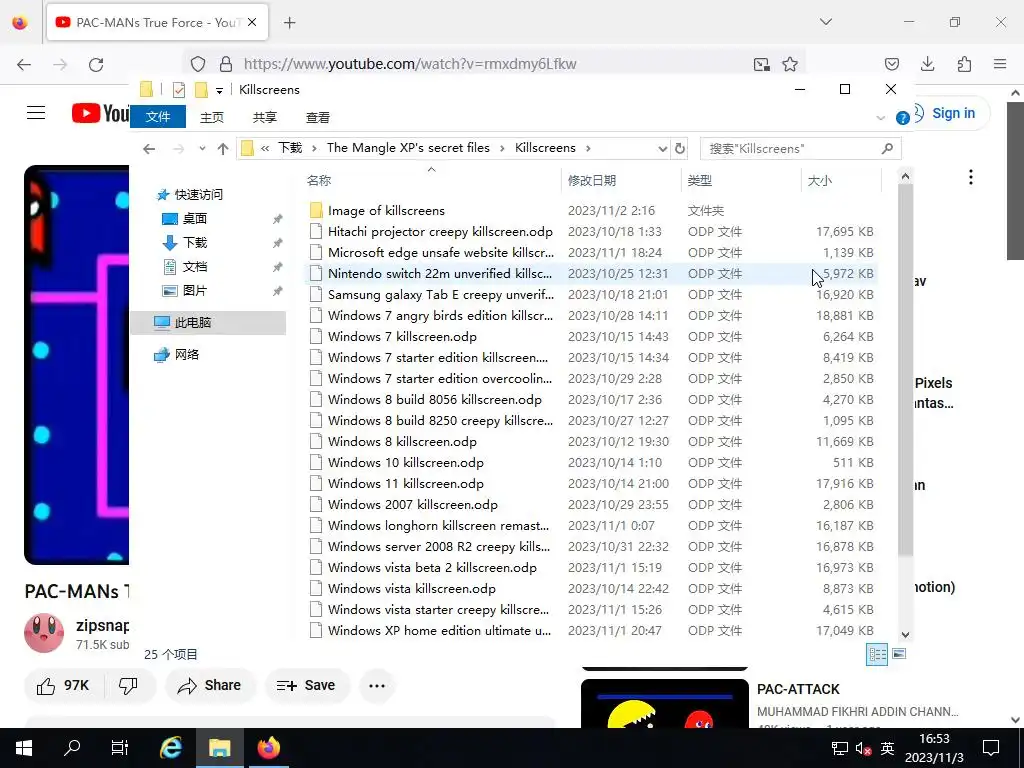This screenshot has width=1024, height=768.
Task: Open the notification center icon
Action: pos(991,748)
